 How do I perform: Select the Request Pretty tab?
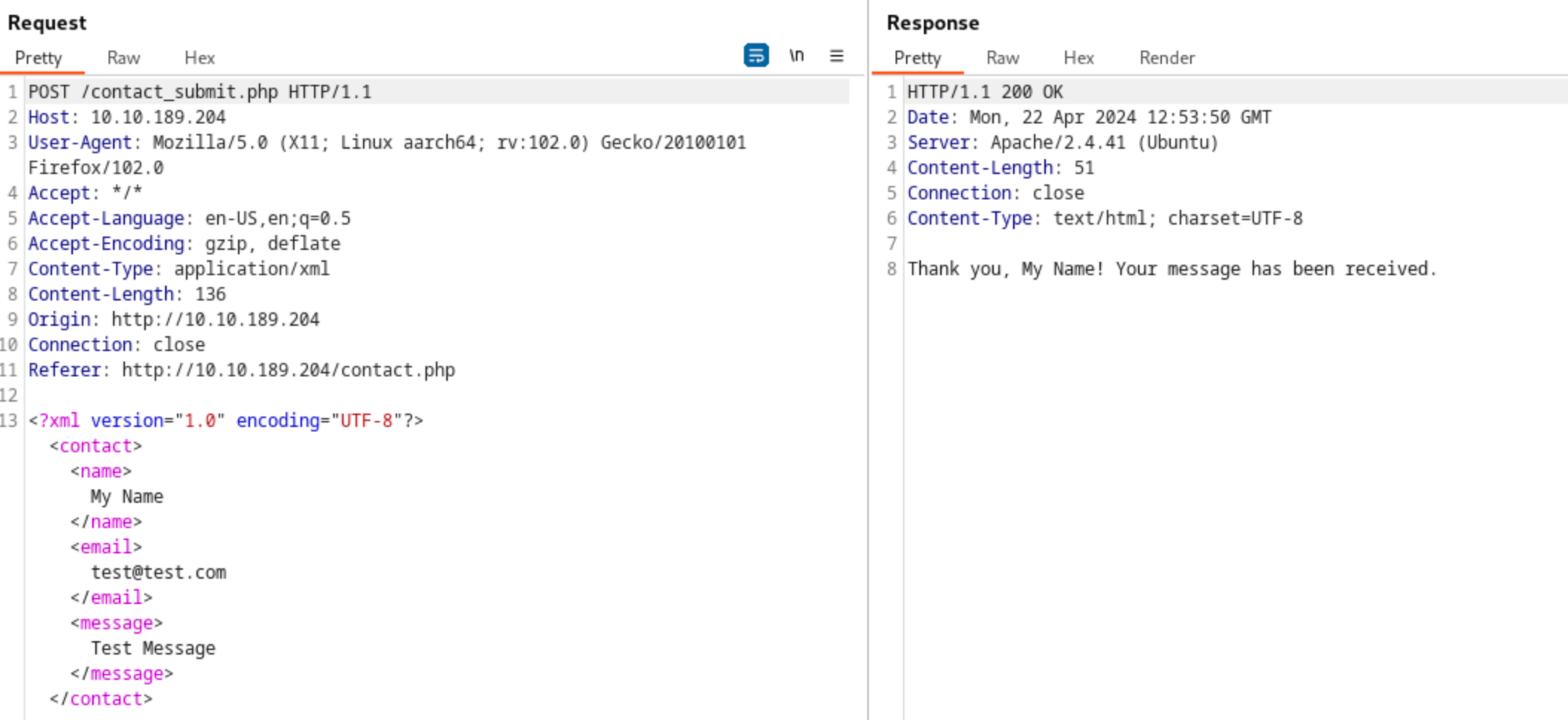[x=39, y=58]
